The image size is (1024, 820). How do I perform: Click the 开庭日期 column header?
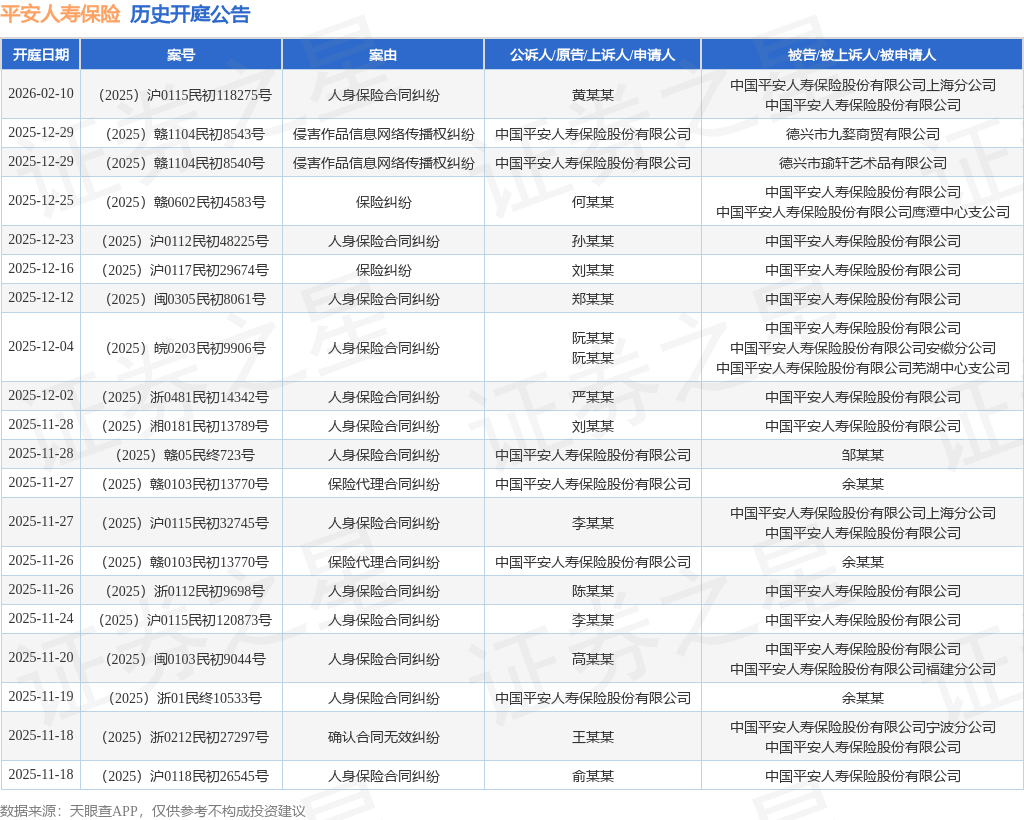pos(40,55)
